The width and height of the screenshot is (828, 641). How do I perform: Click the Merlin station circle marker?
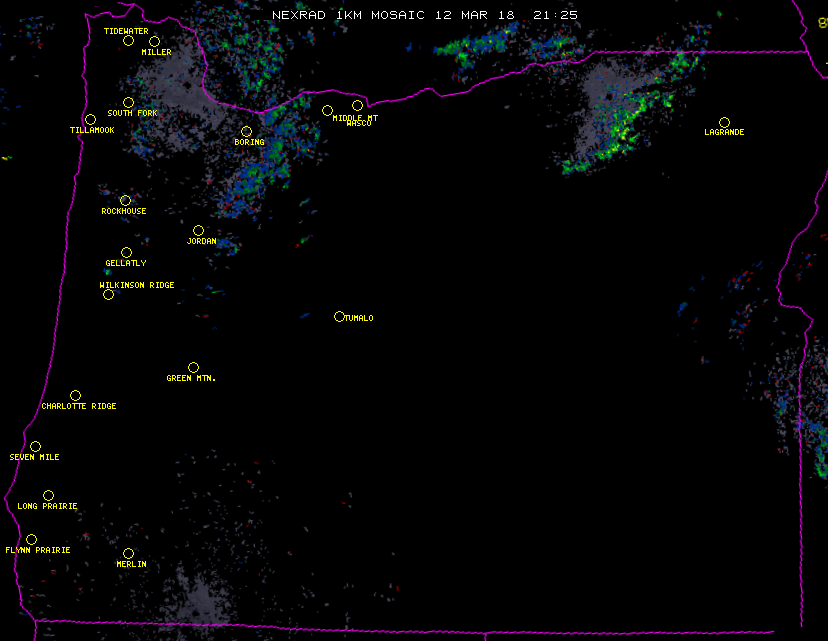tap(128, 553)
